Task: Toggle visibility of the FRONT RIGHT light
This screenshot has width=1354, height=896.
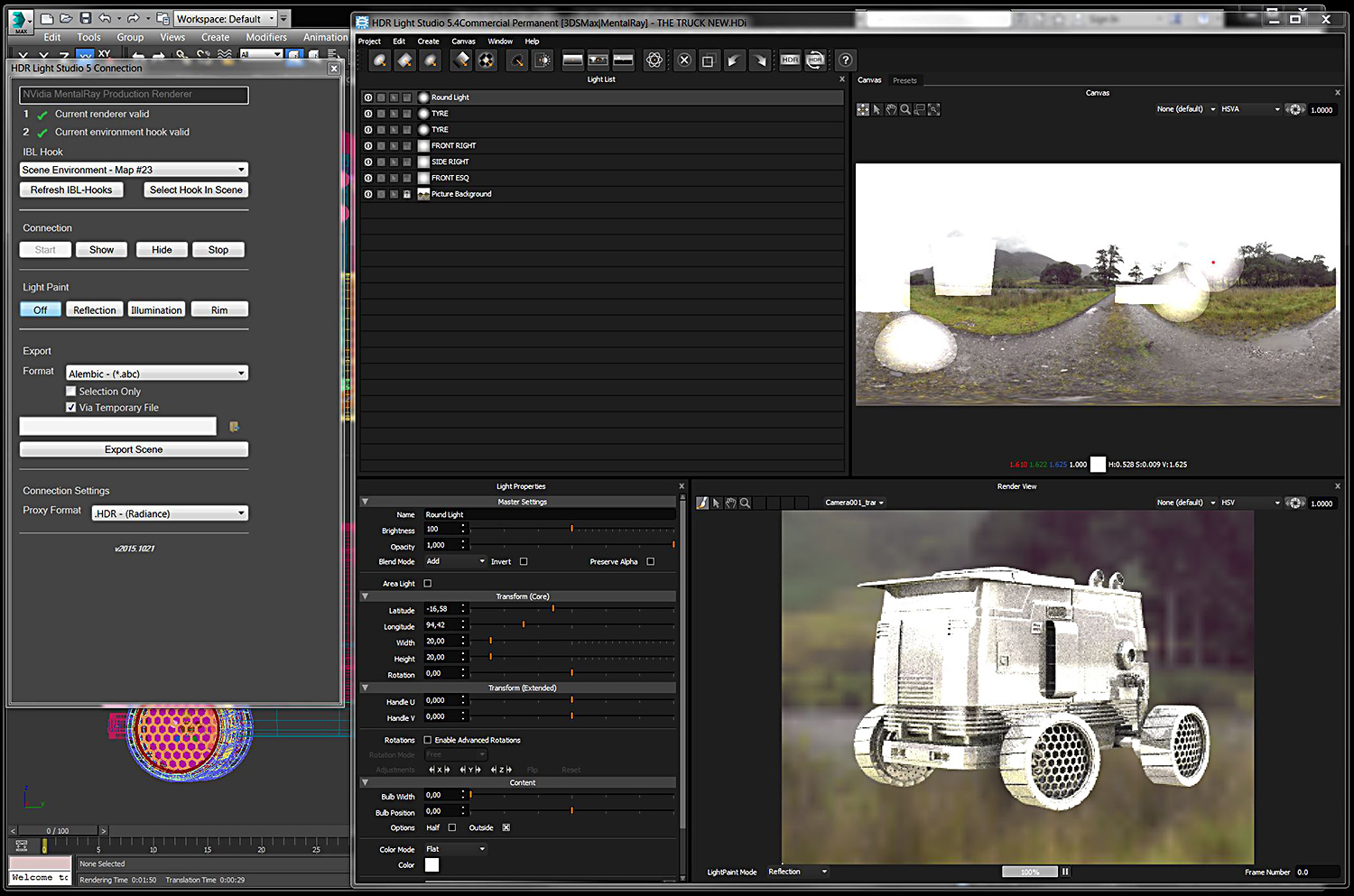Action: point(367,145)
